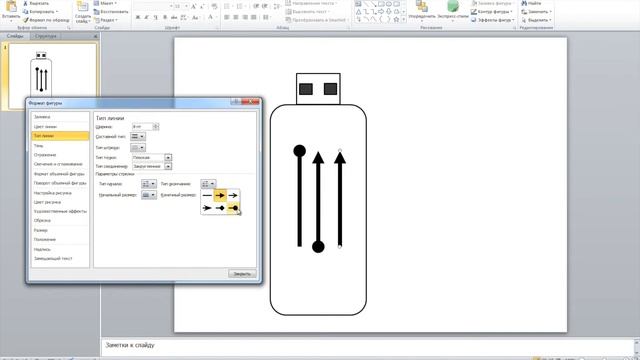This screenshot has height=360, width=640.
Task: Open Arrange (Упорядочить) in drawing group
Action: [422, 10]
